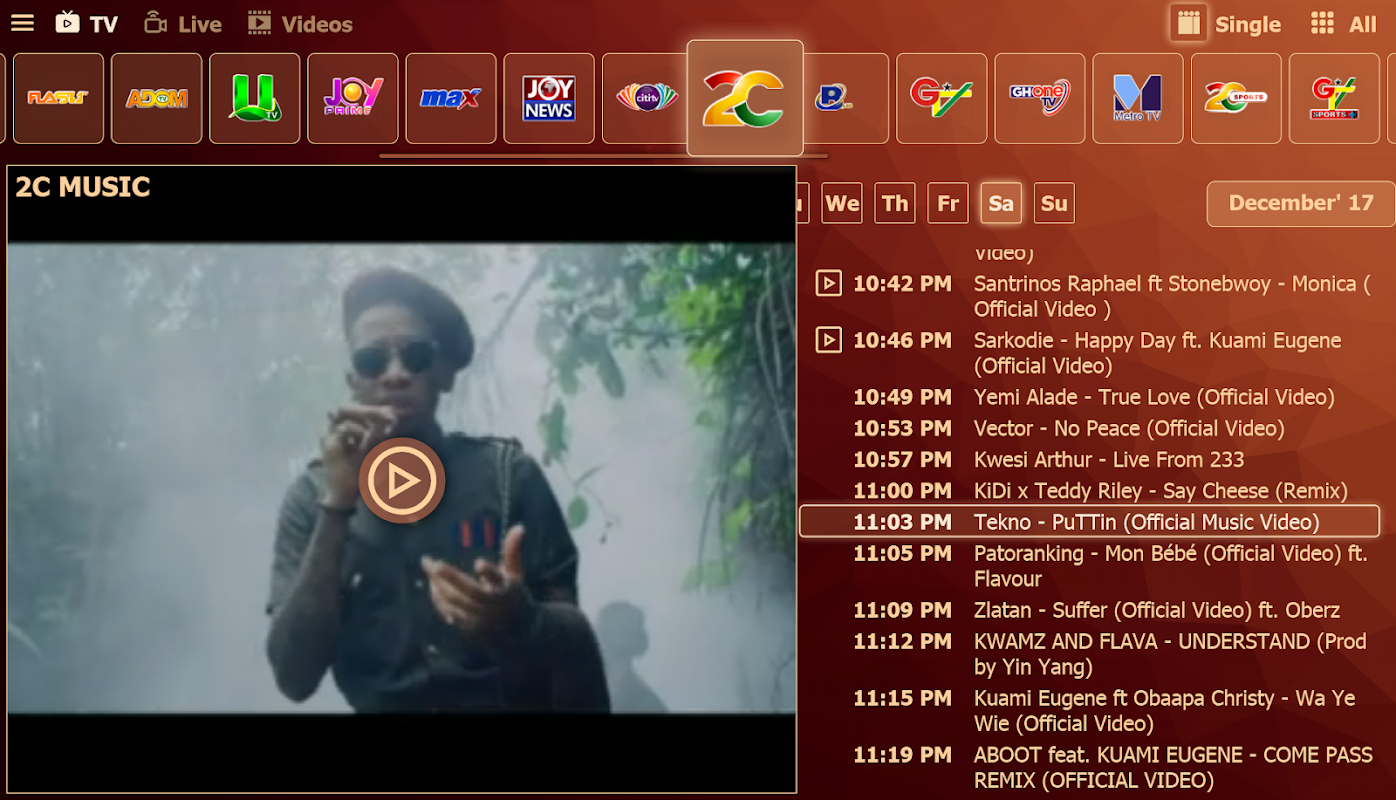
Task: Select the GHOne TV channel
Action: click(1040, 98)
